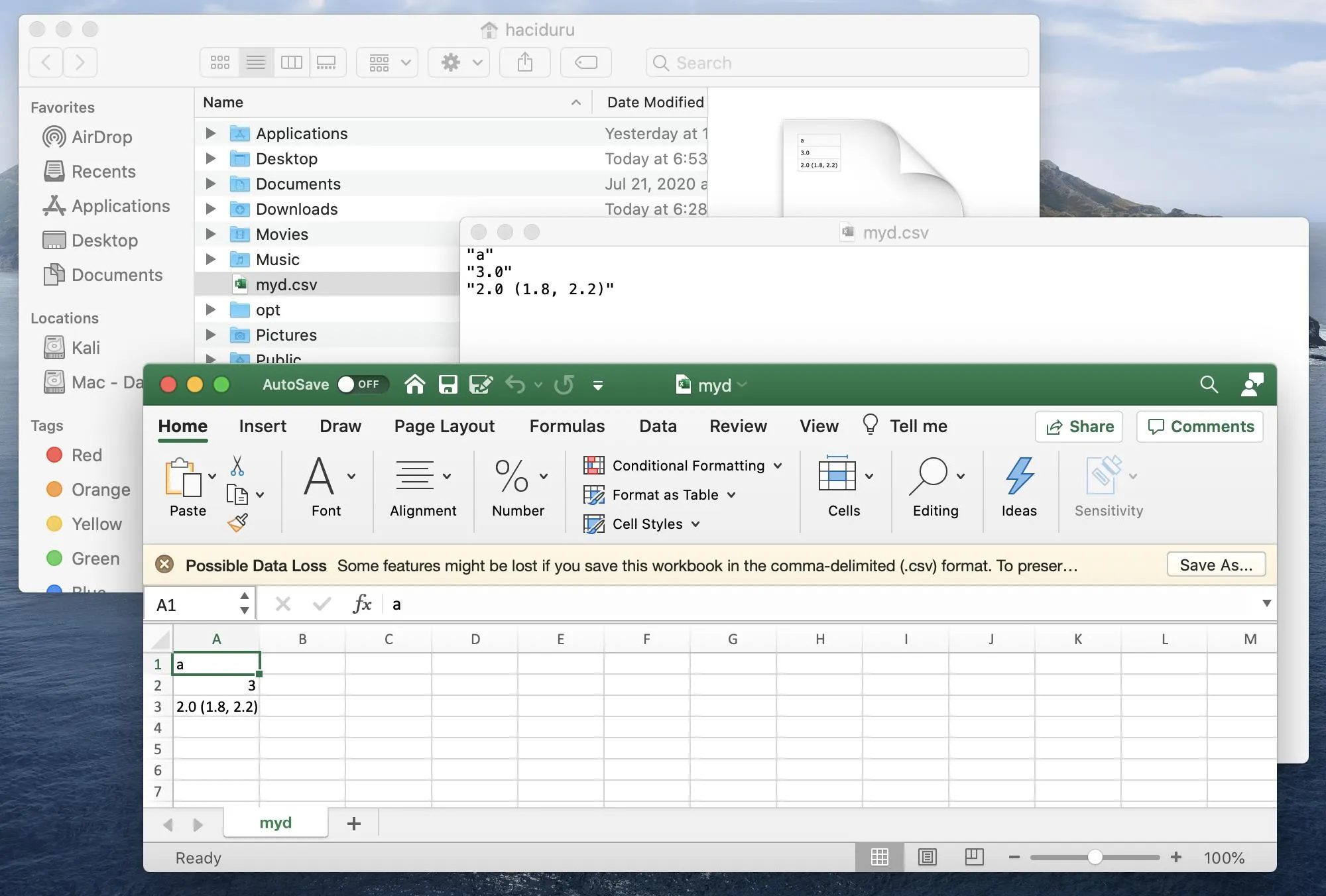Toggle the AutoSave switch
Image resolution: width=1326 pixels, height=896 pixels.
coord(361,385)
